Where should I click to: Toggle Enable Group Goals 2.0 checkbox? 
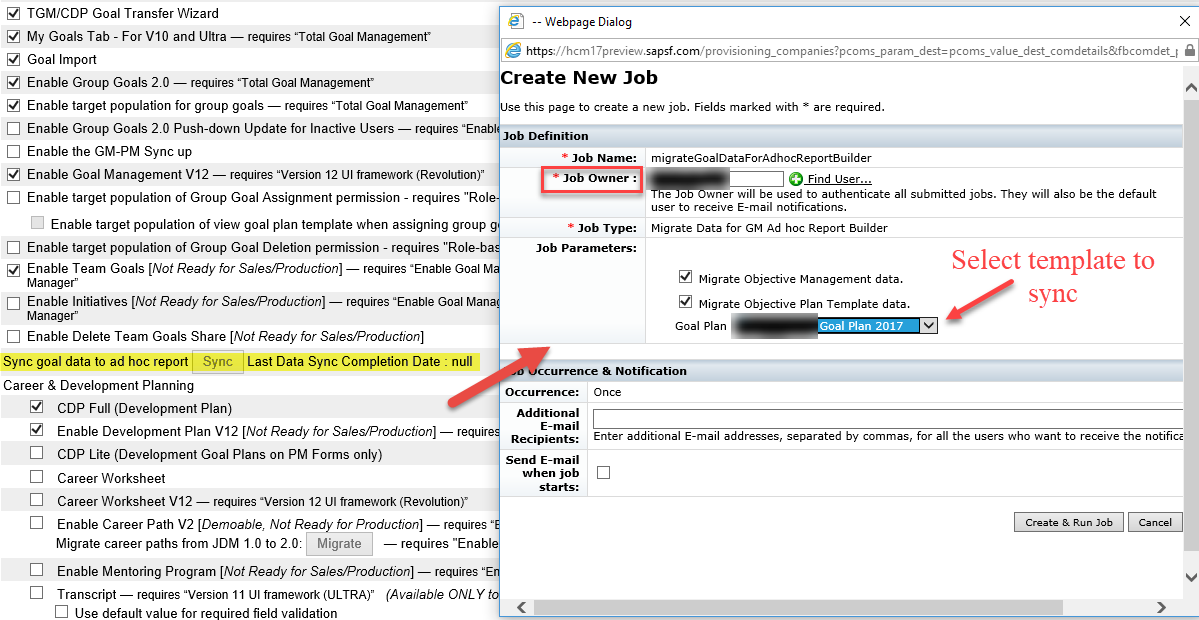(x=13, y=82)
